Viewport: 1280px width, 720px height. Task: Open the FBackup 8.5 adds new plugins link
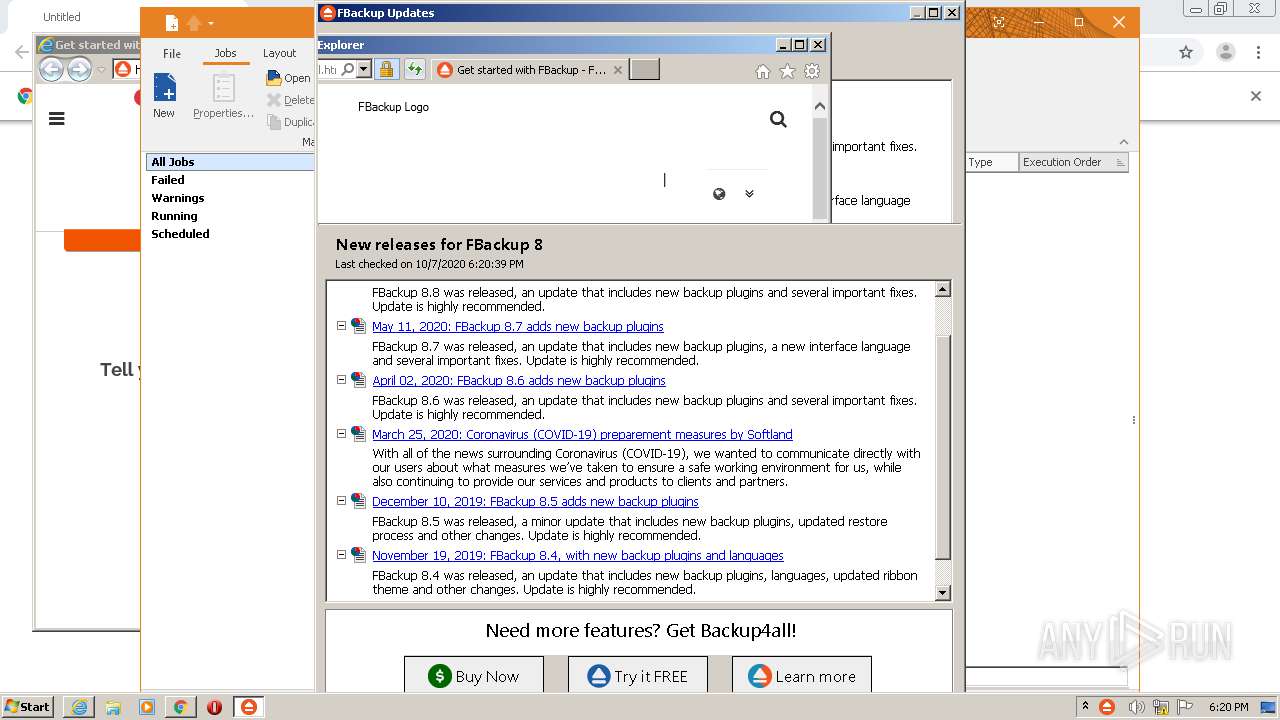[x=535, y=502]
